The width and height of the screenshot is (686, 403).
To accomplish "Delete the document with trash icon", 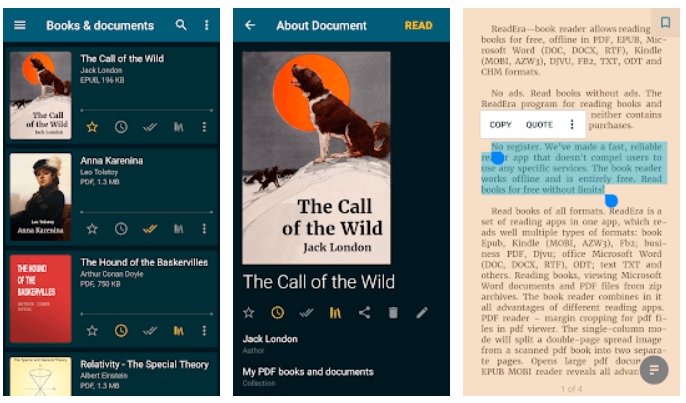I will tap(393, 312).
